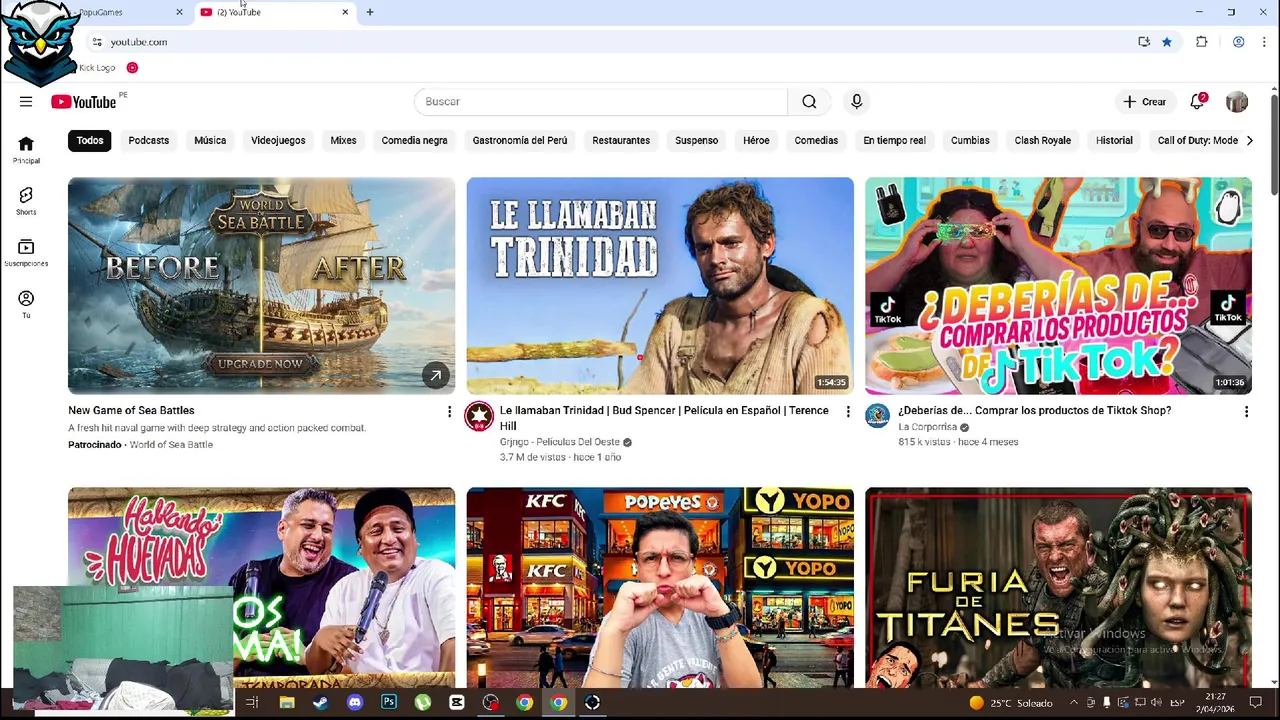
Task: Select the Restaurantes chip
Action: tap(621, 141)
